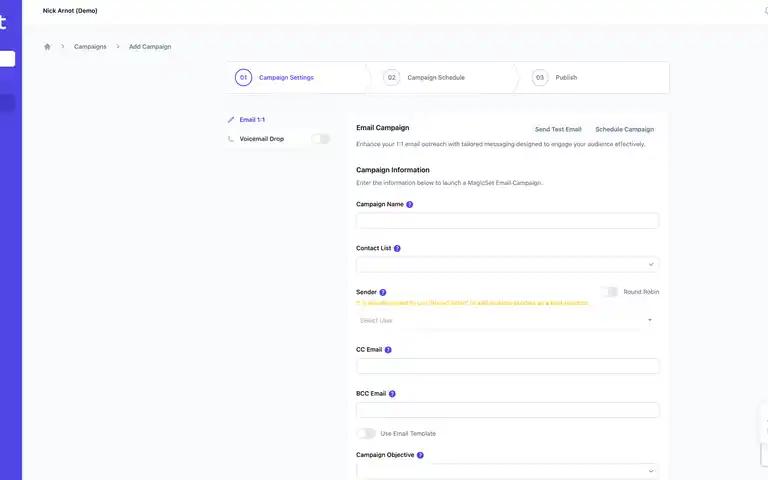Click the Campaign Name input field

pyautogui.click(x=507, y=220)
